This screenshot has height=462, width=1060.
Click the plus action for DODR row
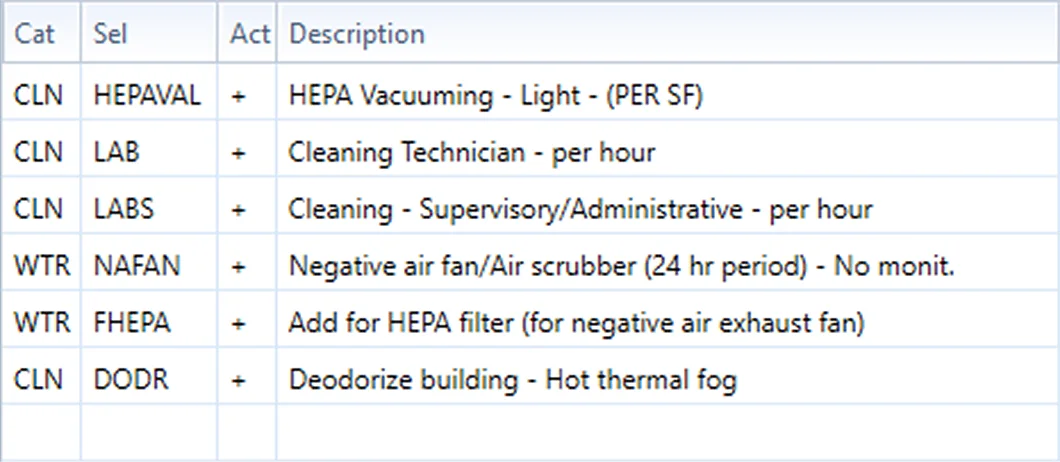[237, 380]
